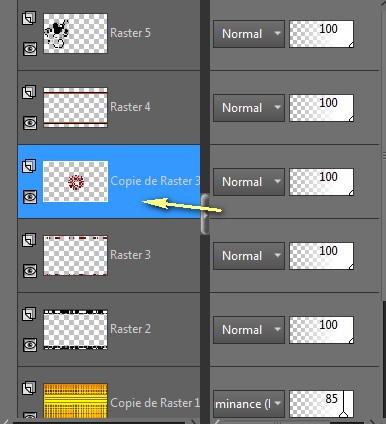Open blend mode dropdown for Copie de Raster 3
This screenshot has height=424, width=386.
click(249, 182)
